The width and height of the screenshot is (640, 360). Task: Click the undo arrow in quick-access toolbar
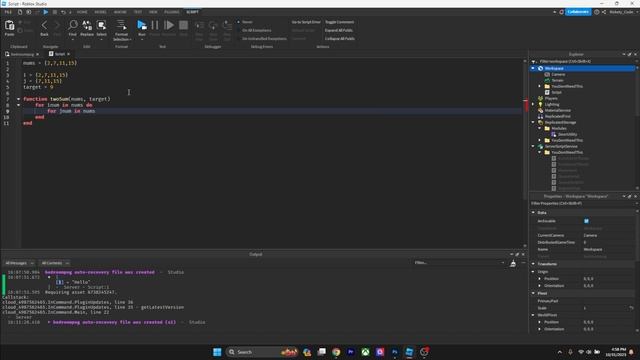63,12
